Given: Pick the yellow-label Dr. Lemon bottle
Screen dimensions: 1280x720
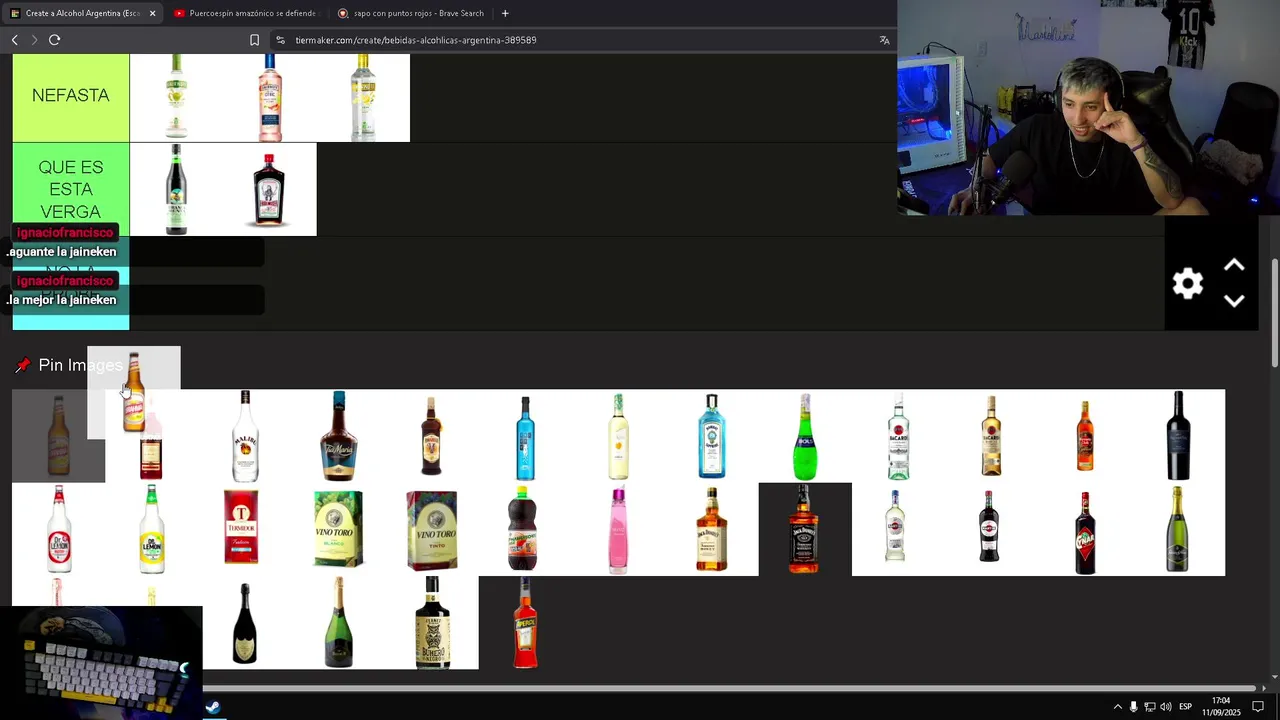Looking at the screenshot, I should click(x=152, y=529).
